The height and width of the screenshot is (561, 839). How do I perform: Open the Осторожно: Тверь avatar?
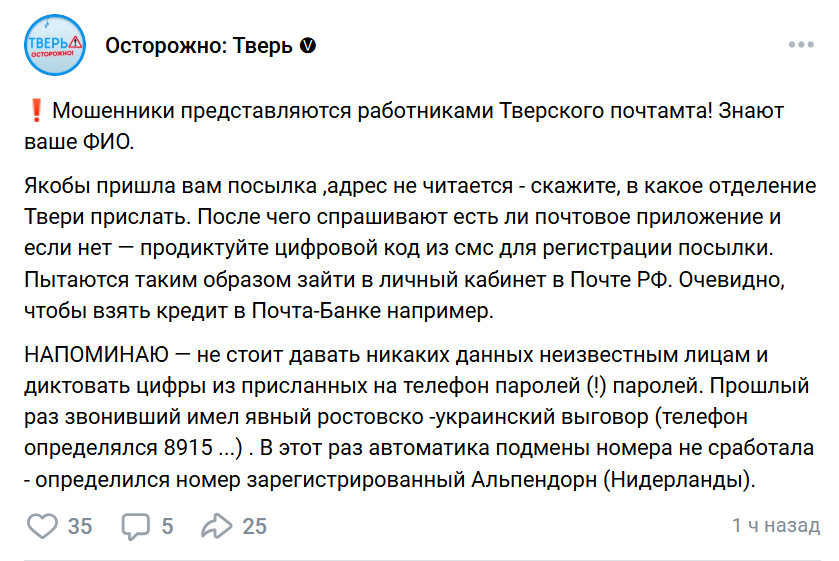[x=56, y=46]
